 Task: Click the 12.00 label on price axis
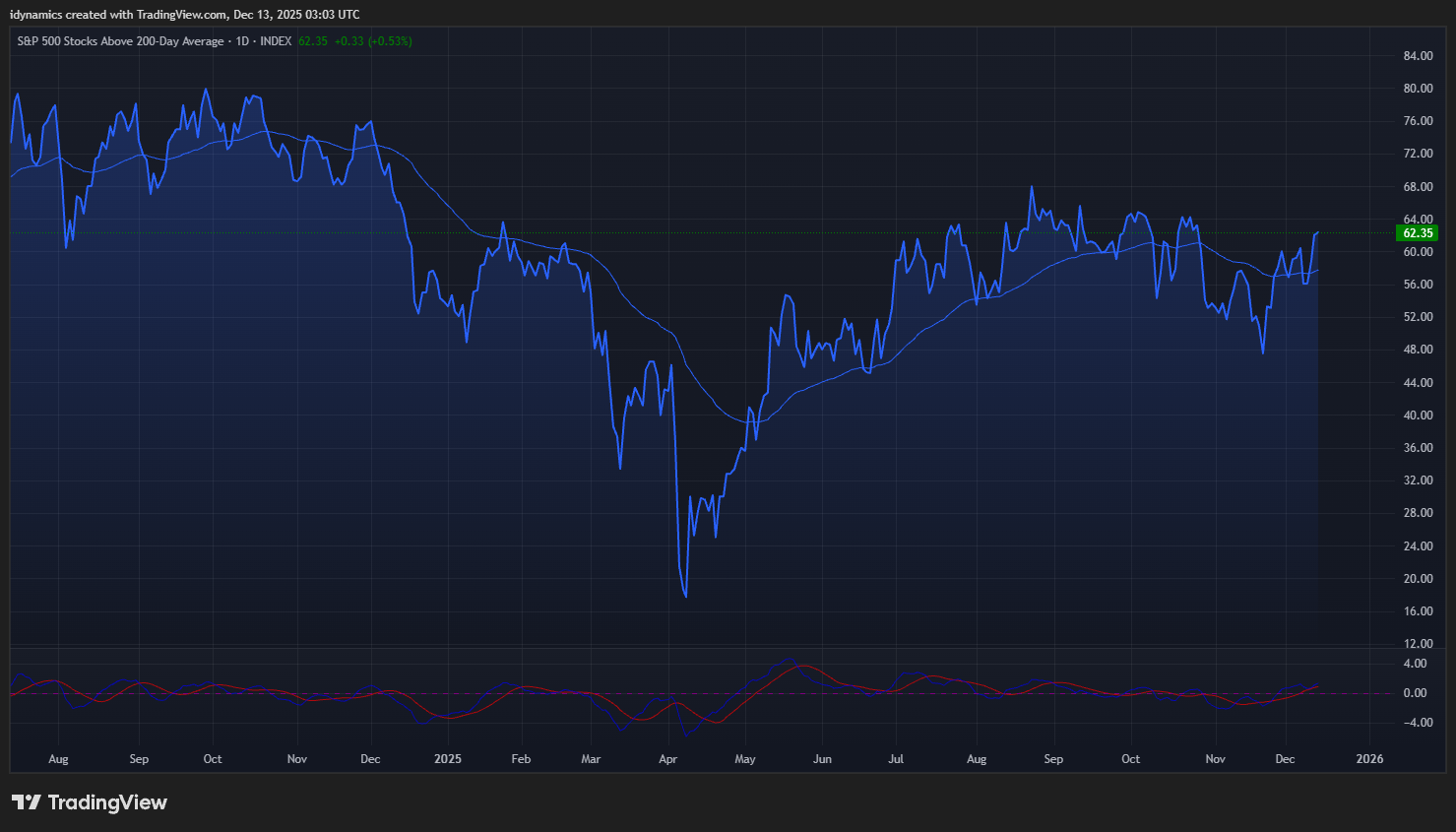click(1418, 644)
